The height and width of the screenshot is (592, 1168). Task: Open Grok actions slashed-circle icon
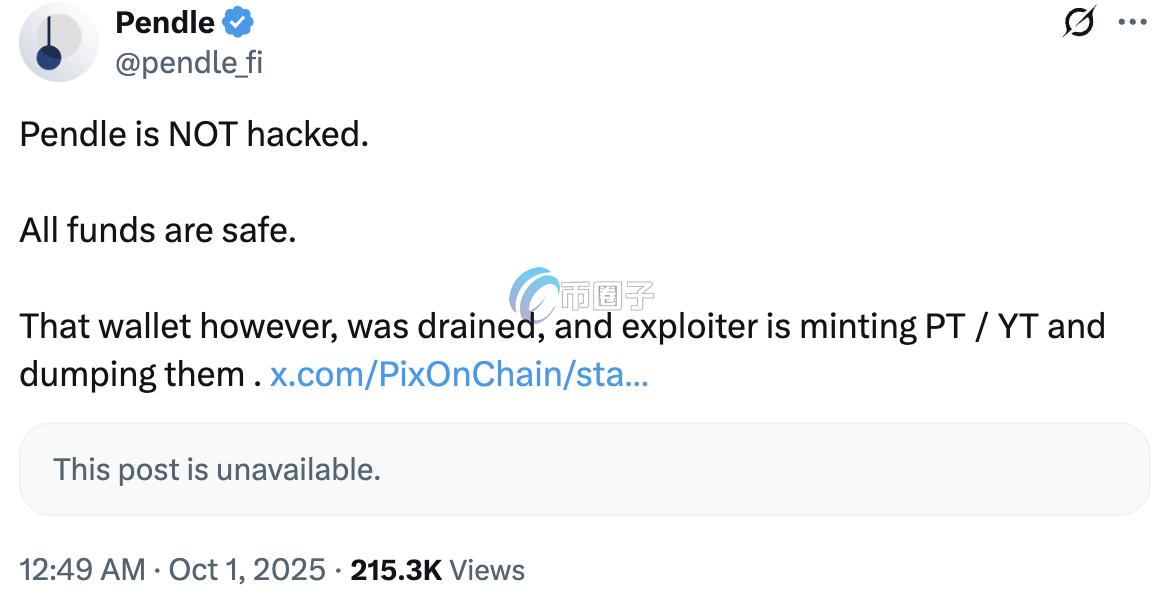pos(1078,22)
